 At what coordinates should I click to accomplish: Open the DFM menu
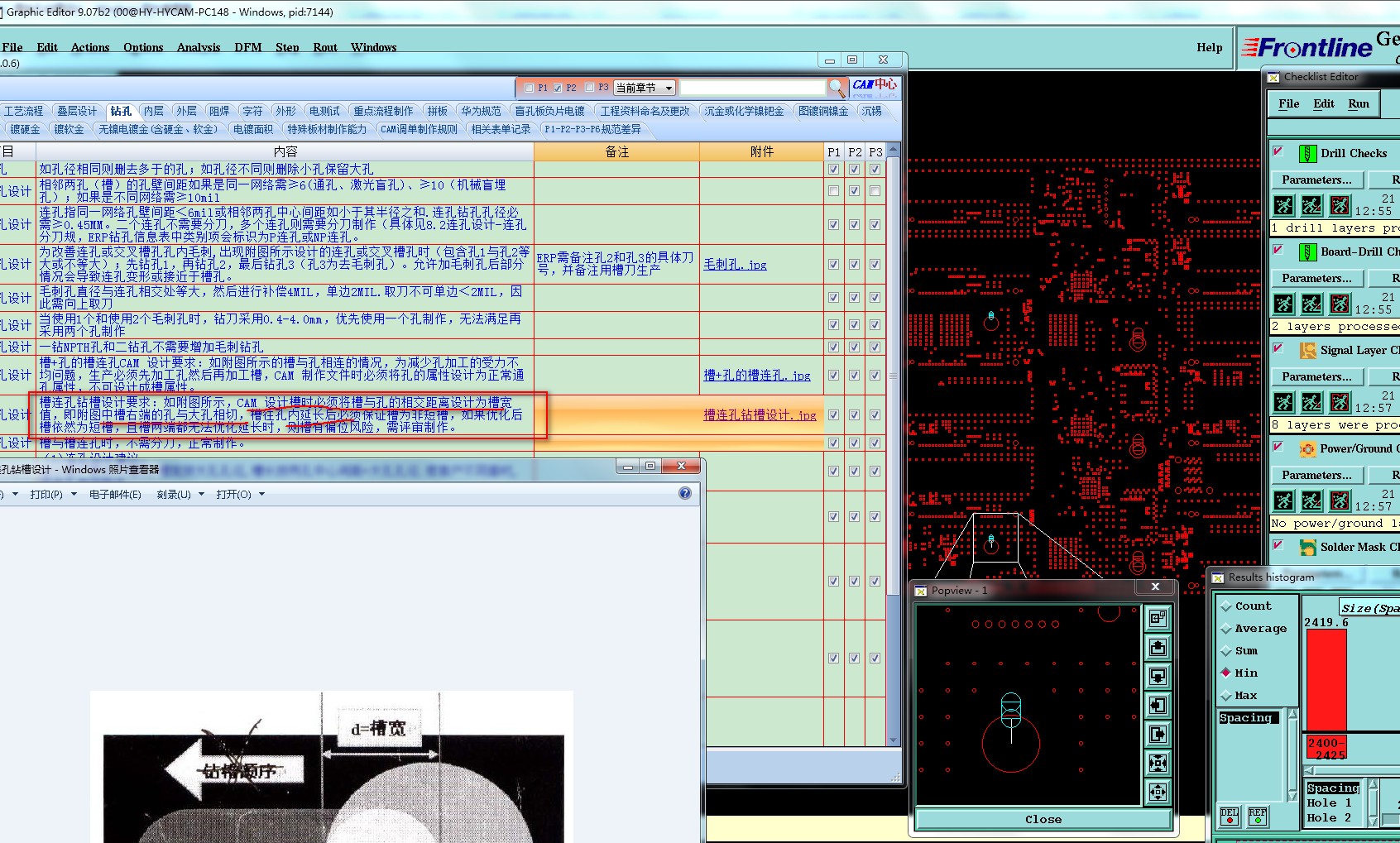click(x=248, y=47)
